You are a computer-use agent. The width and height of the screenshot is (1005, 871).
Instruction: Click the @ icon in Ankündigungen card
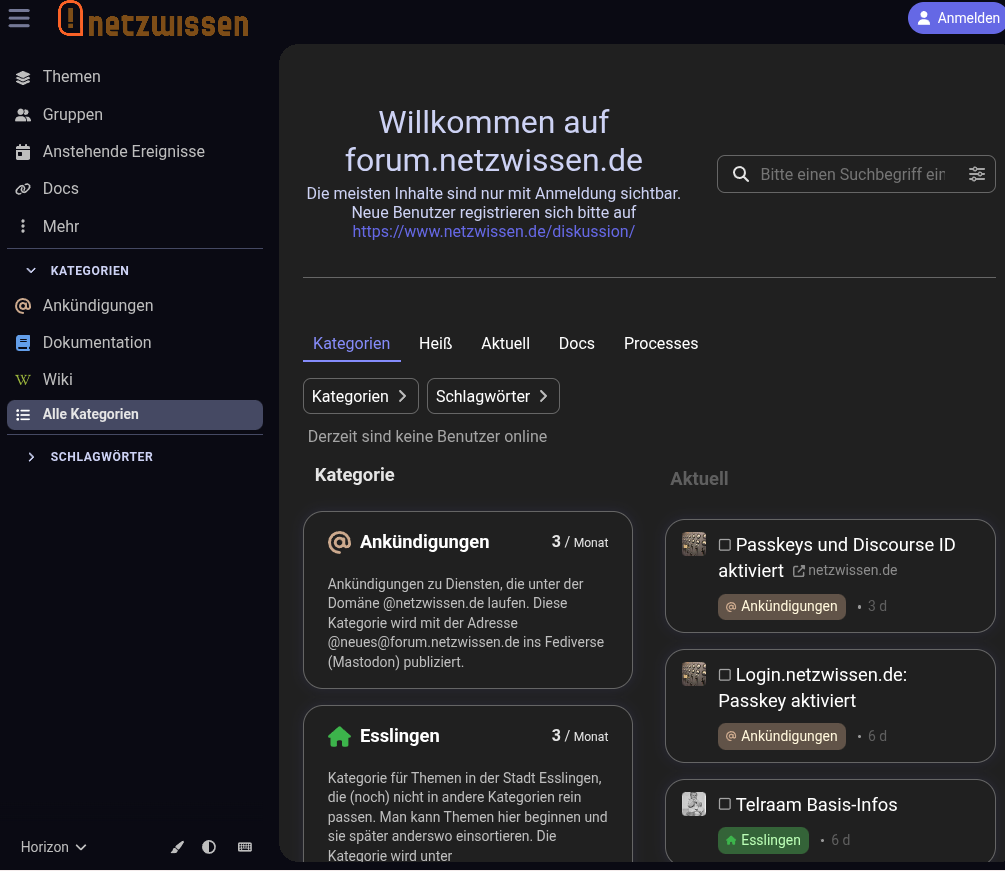tap(339, 542)
